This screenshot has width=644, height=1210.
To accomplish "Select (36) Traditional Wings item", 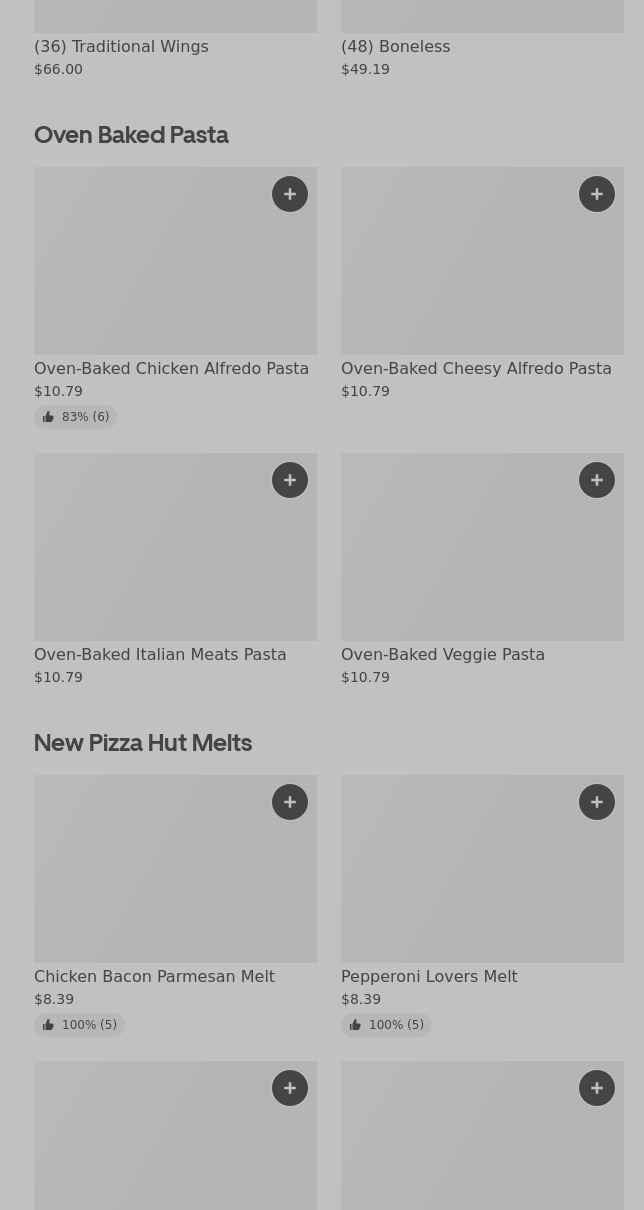I will click(x=121, y=47).
